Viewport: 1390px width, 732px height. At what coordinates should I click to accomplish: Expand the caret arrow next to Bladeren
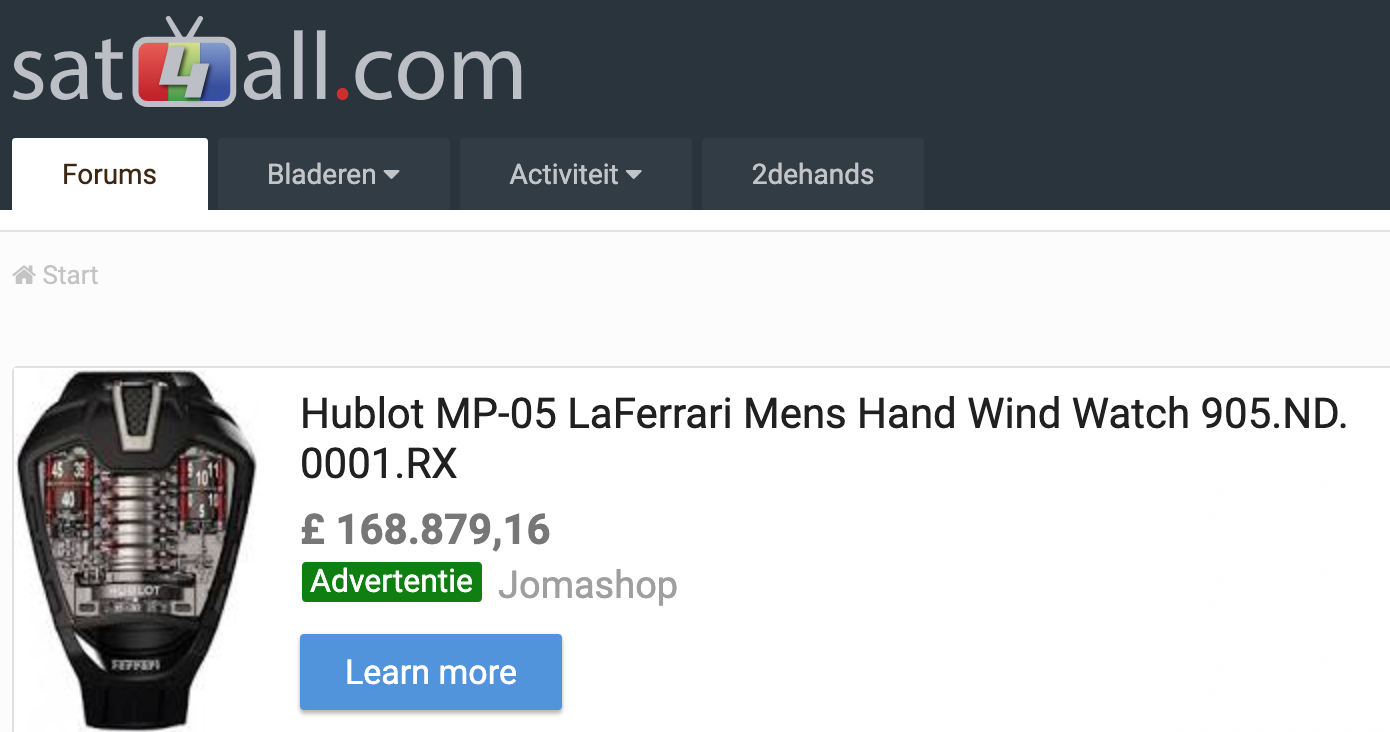coord(392,175)
